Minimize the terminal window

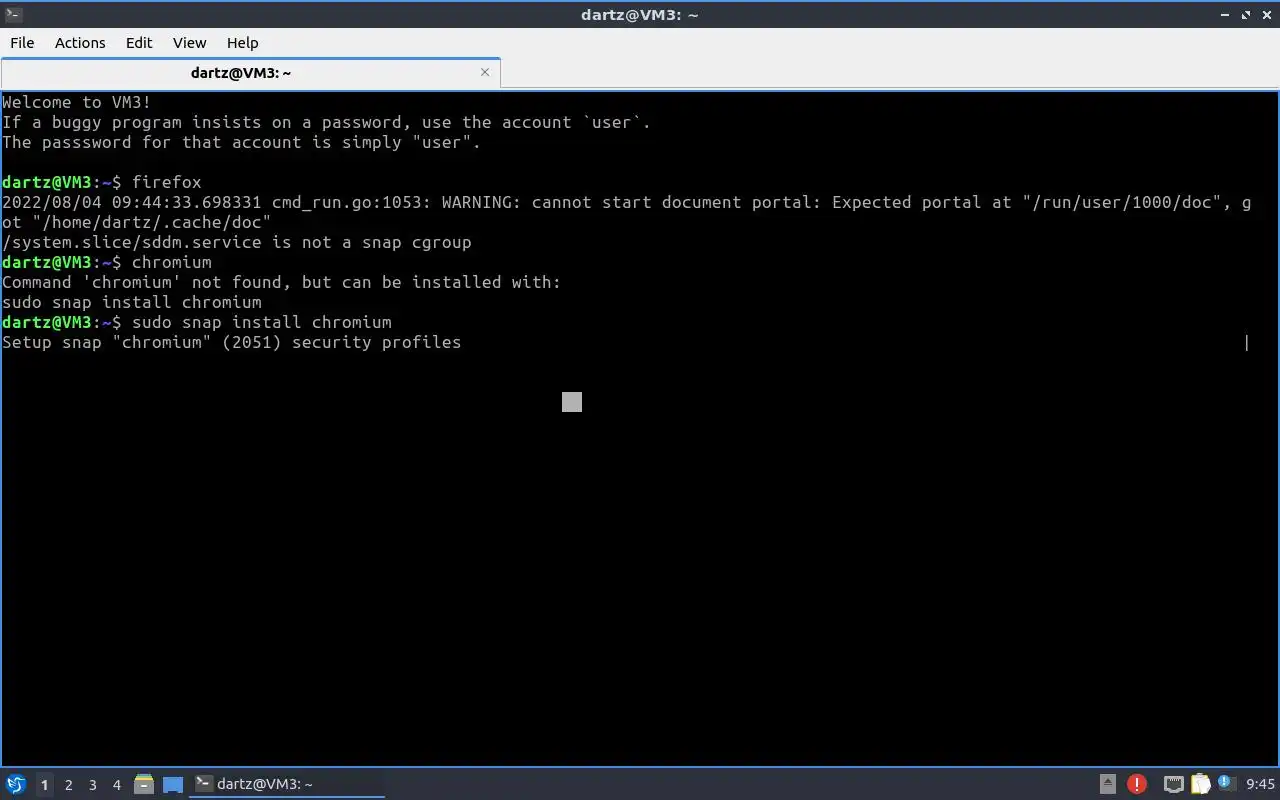point(1226,15)
